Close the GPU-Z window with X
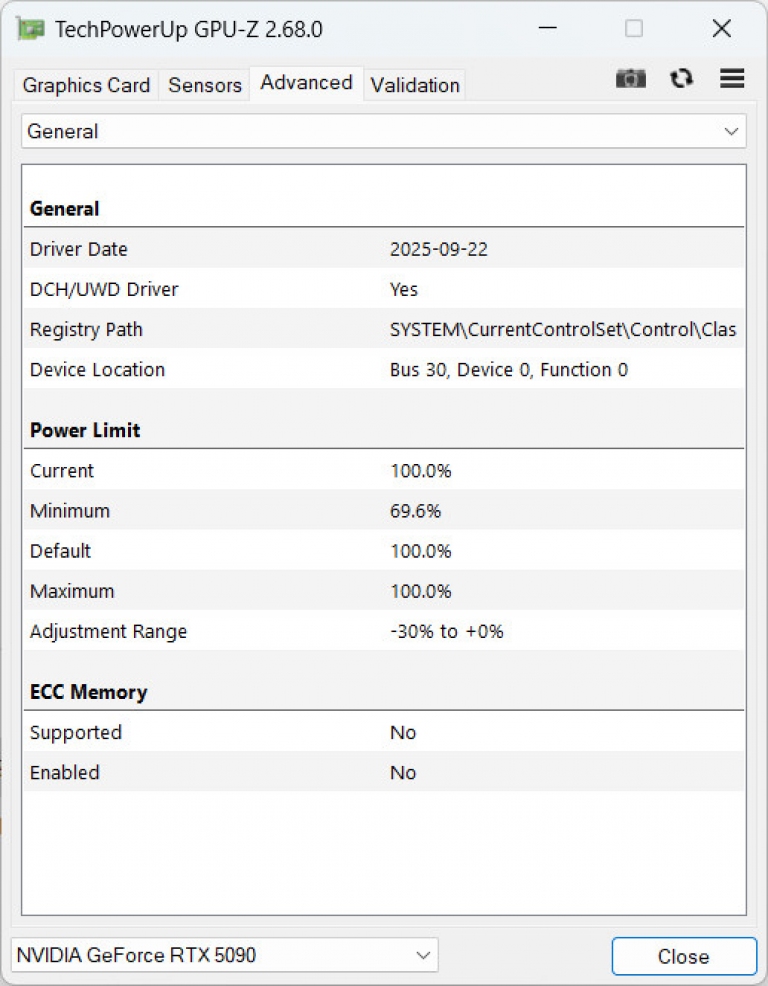 [x=721, y=29]
